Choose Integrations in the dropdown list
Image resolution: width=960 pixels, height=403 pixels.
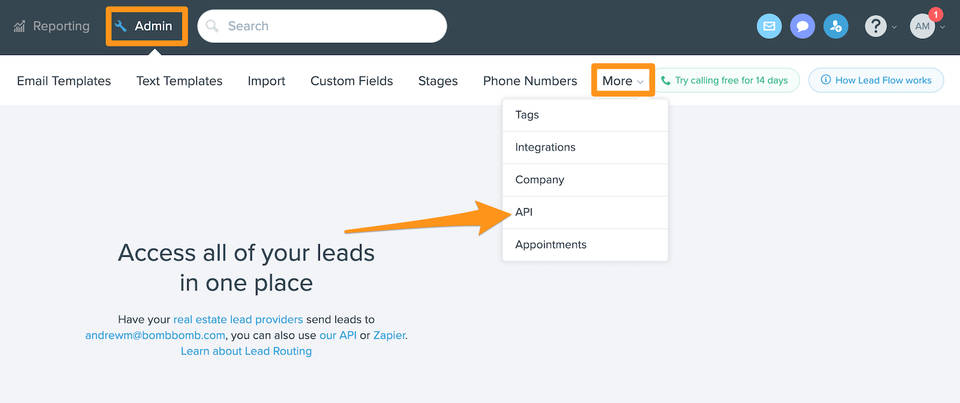(x=545, y=147)
